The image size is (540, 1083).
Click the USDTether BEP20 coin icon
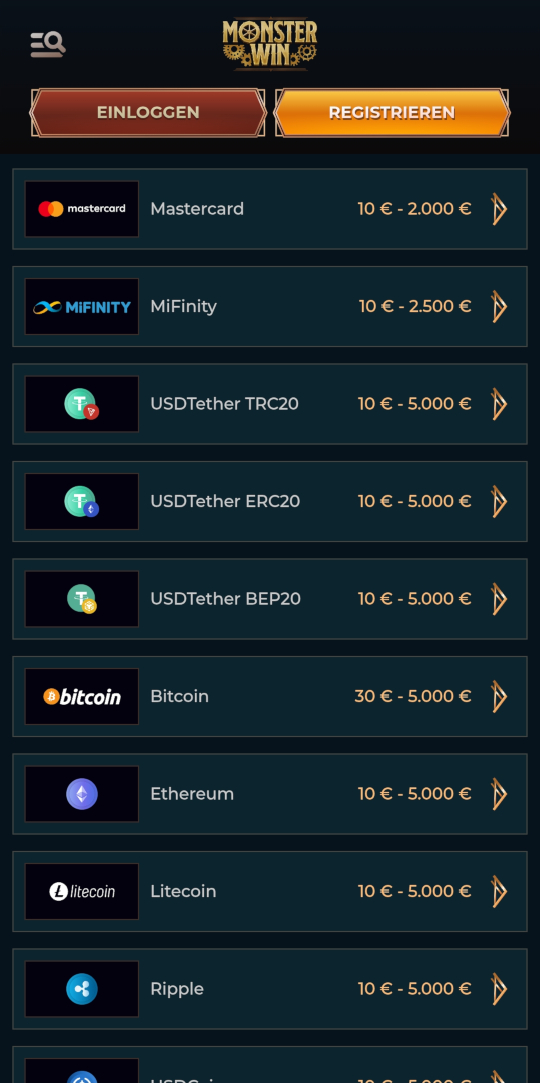click(81, 599)
